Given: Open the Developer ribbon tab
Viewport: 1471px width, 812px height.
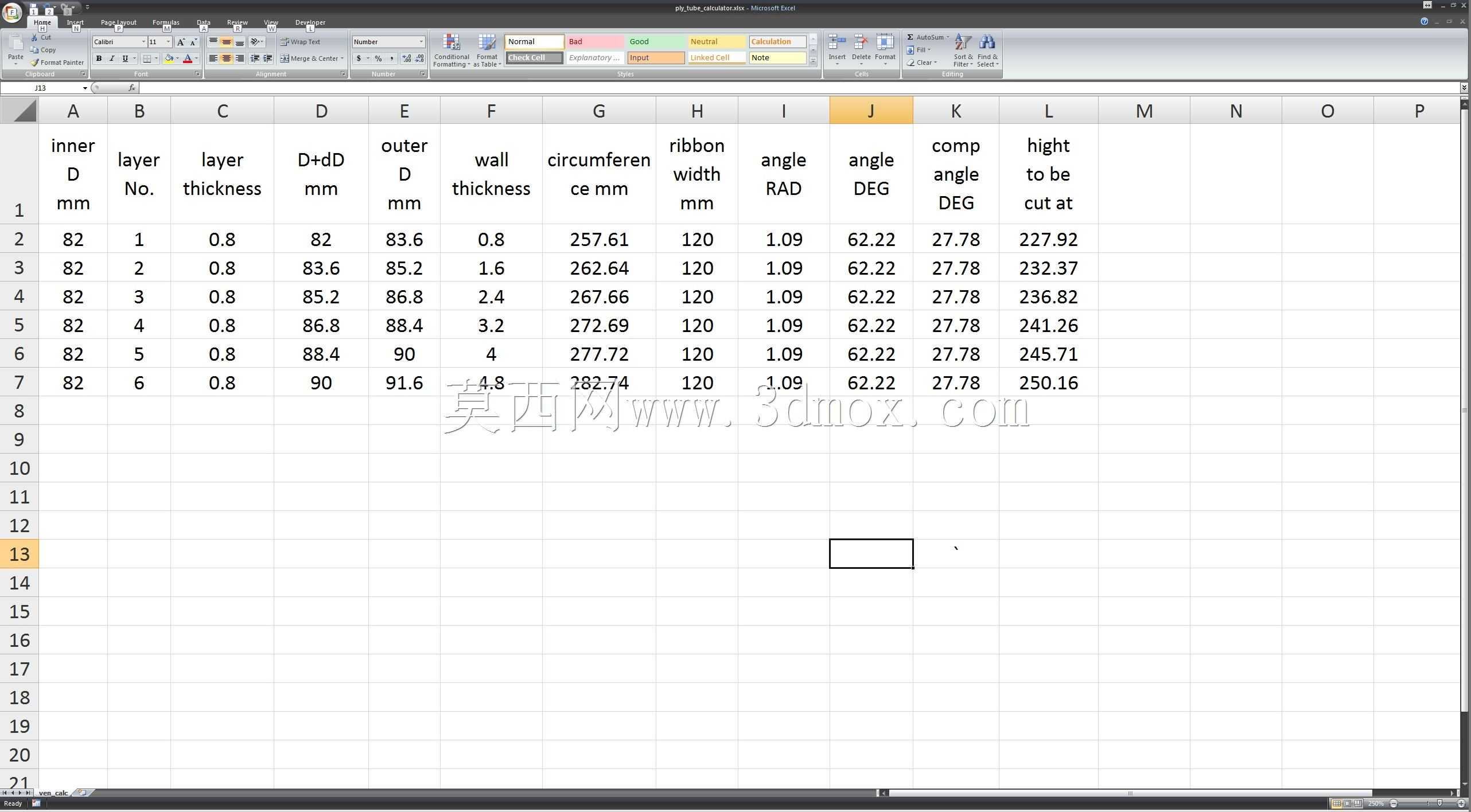Looking at the screenshot, I should click(310, 22).
